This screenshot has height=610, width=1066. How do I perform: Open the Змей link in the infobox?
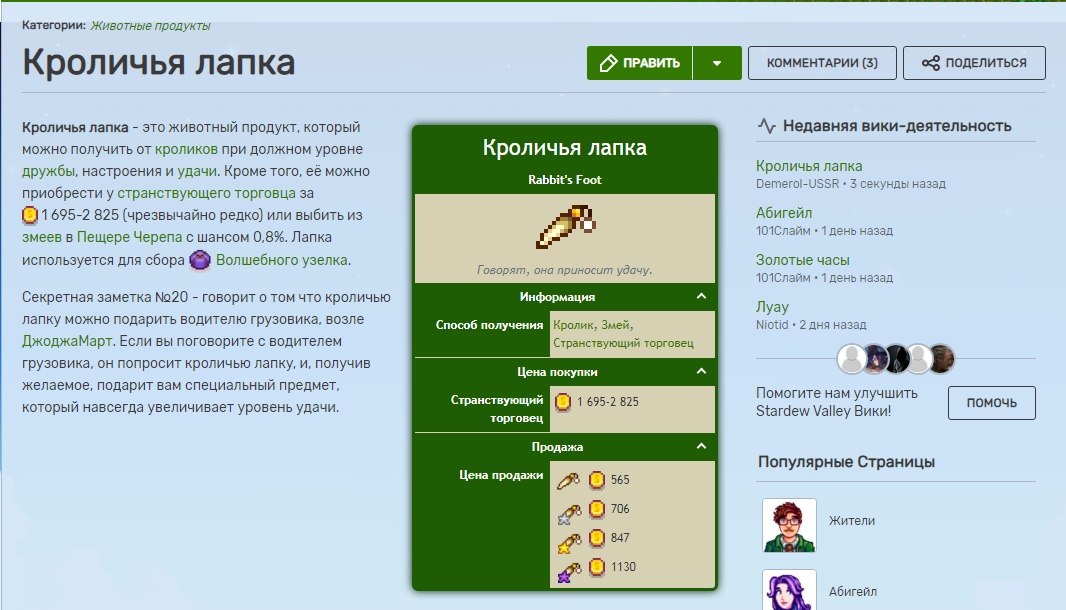[x=616, y=325]
